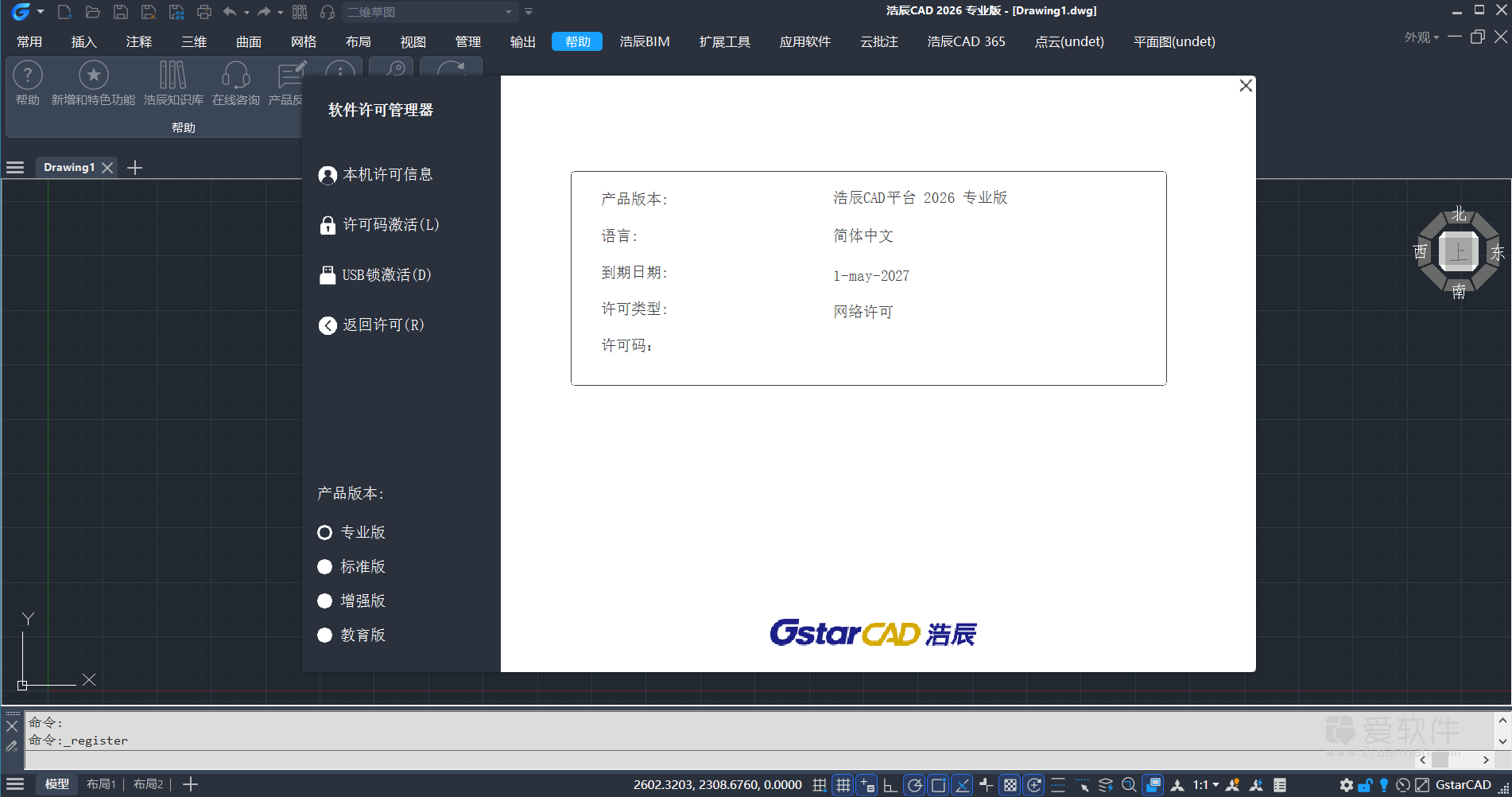Close the 软件许可管理器 dialog
This screenshot has width=1512, height=797.
(1246, 85)
